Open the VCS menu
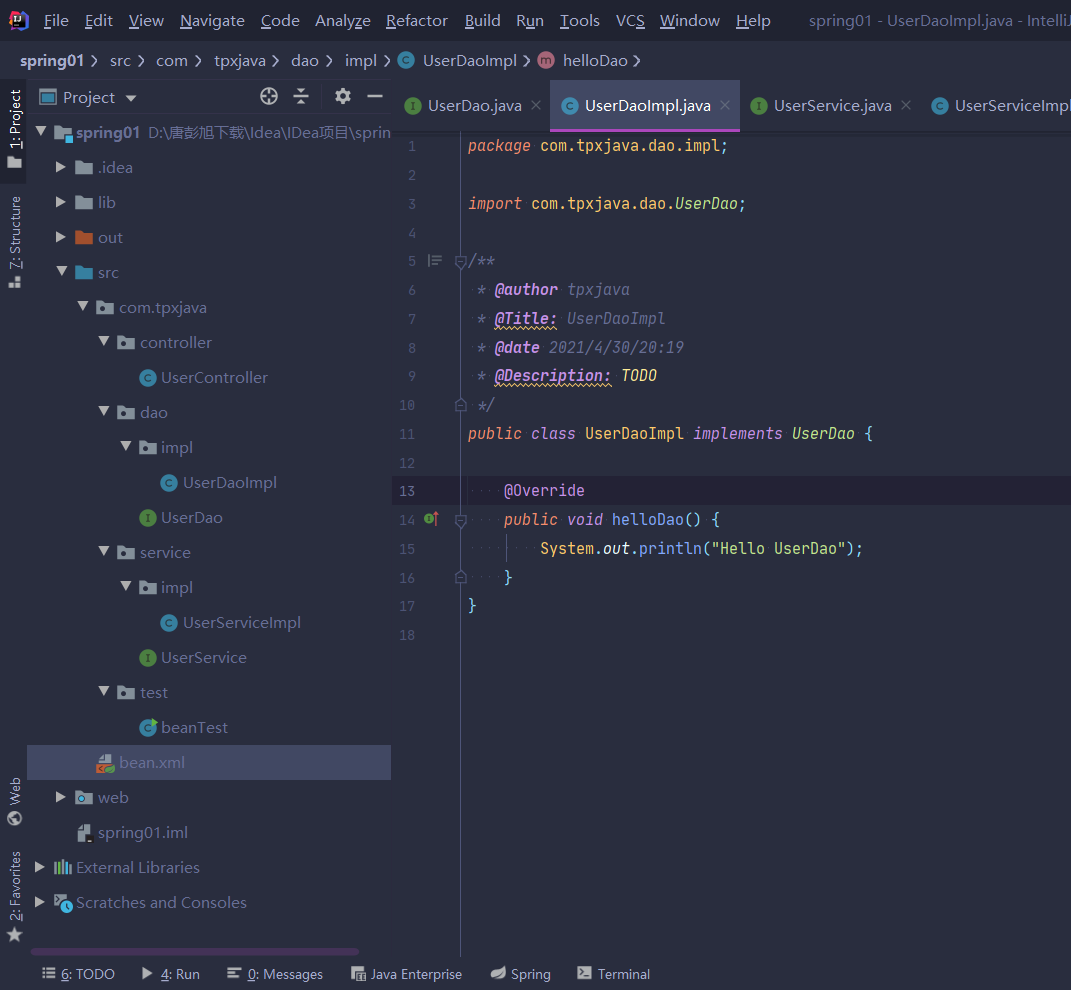 pos(630,21)
